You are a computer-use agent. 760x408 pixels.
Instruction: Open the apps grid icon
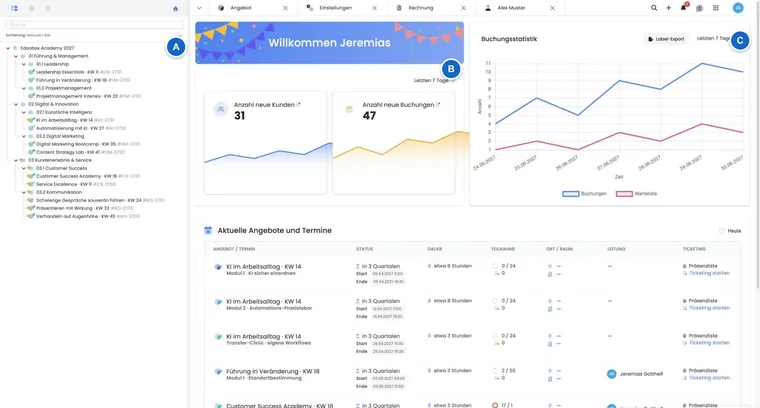(715, 8)
